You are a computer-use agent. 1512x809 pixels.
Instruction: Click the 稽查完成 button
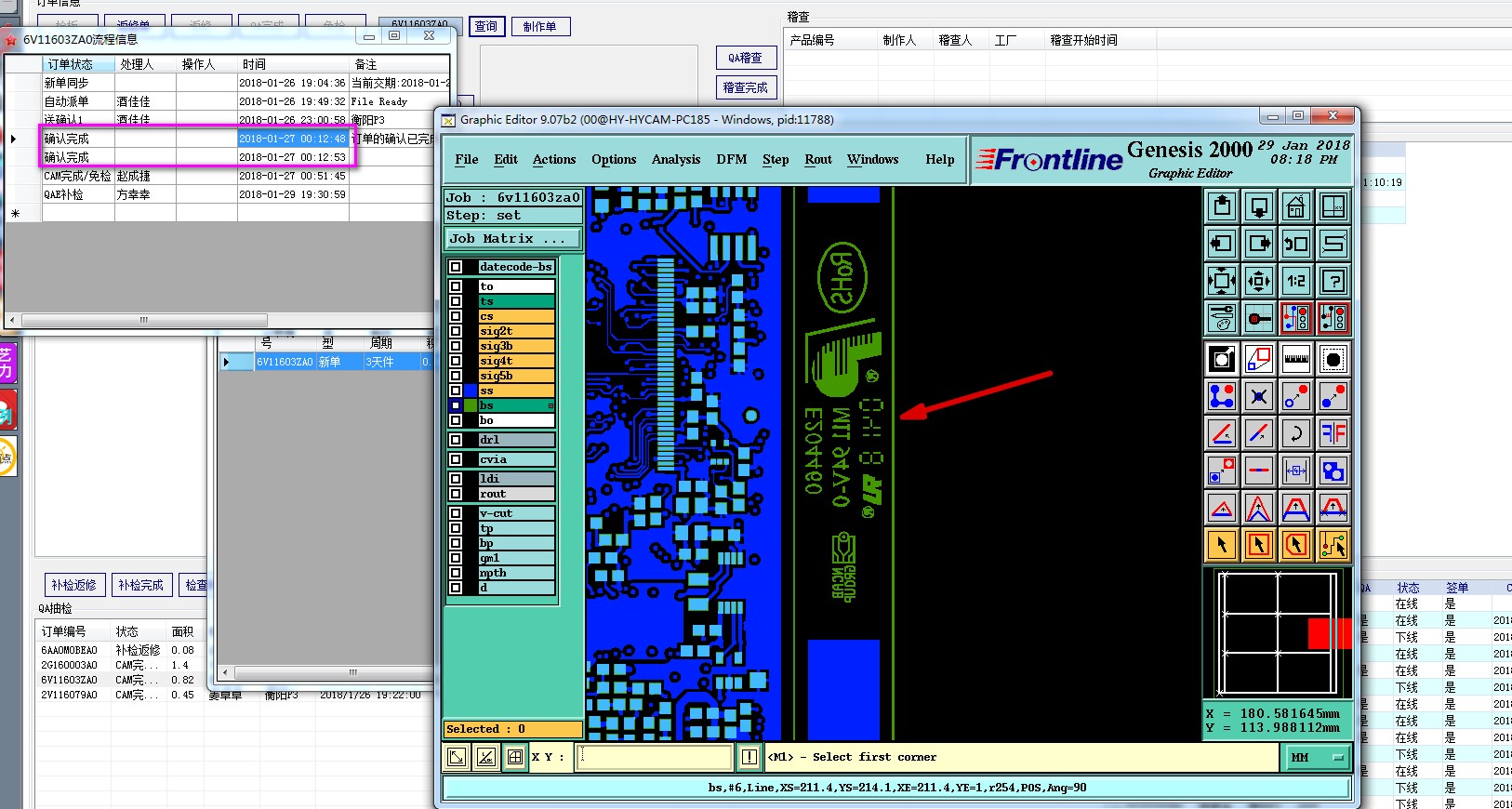coord(746,87)
